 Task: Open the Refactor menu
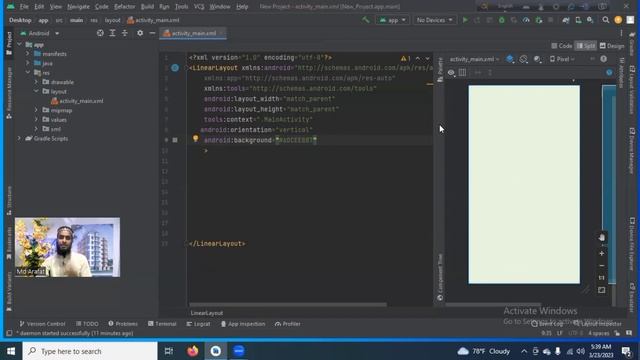124,7
